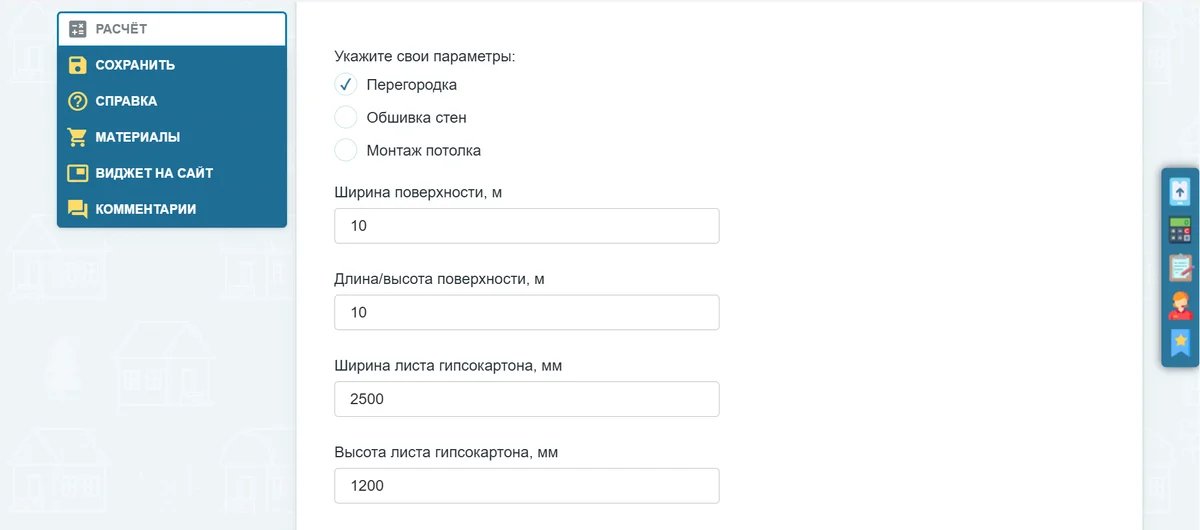Viewport: 1200px width, 530px height.
Task: Click the phone upload arrow icon
Action: click(1181, 190)
